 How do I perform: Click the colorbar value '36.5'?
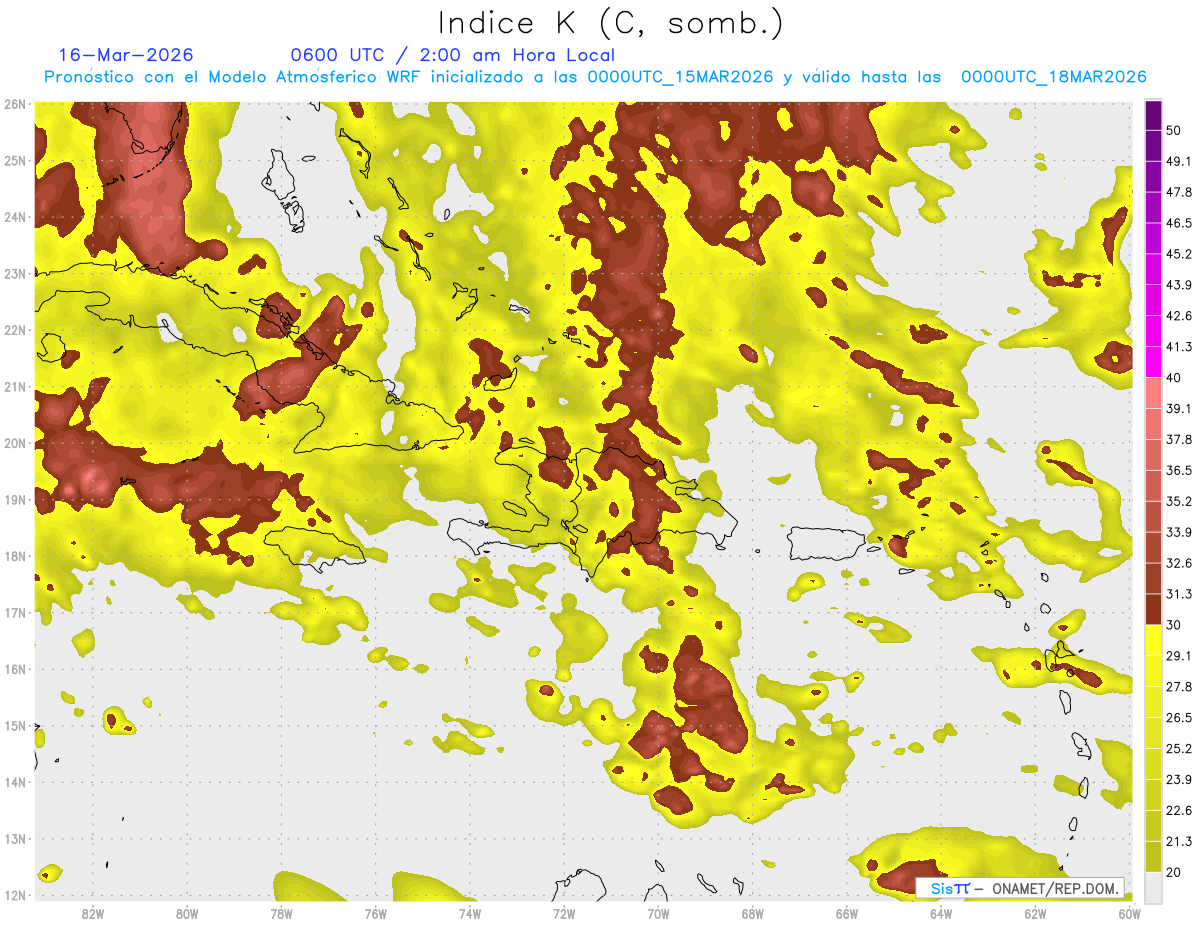[1179, 470]
